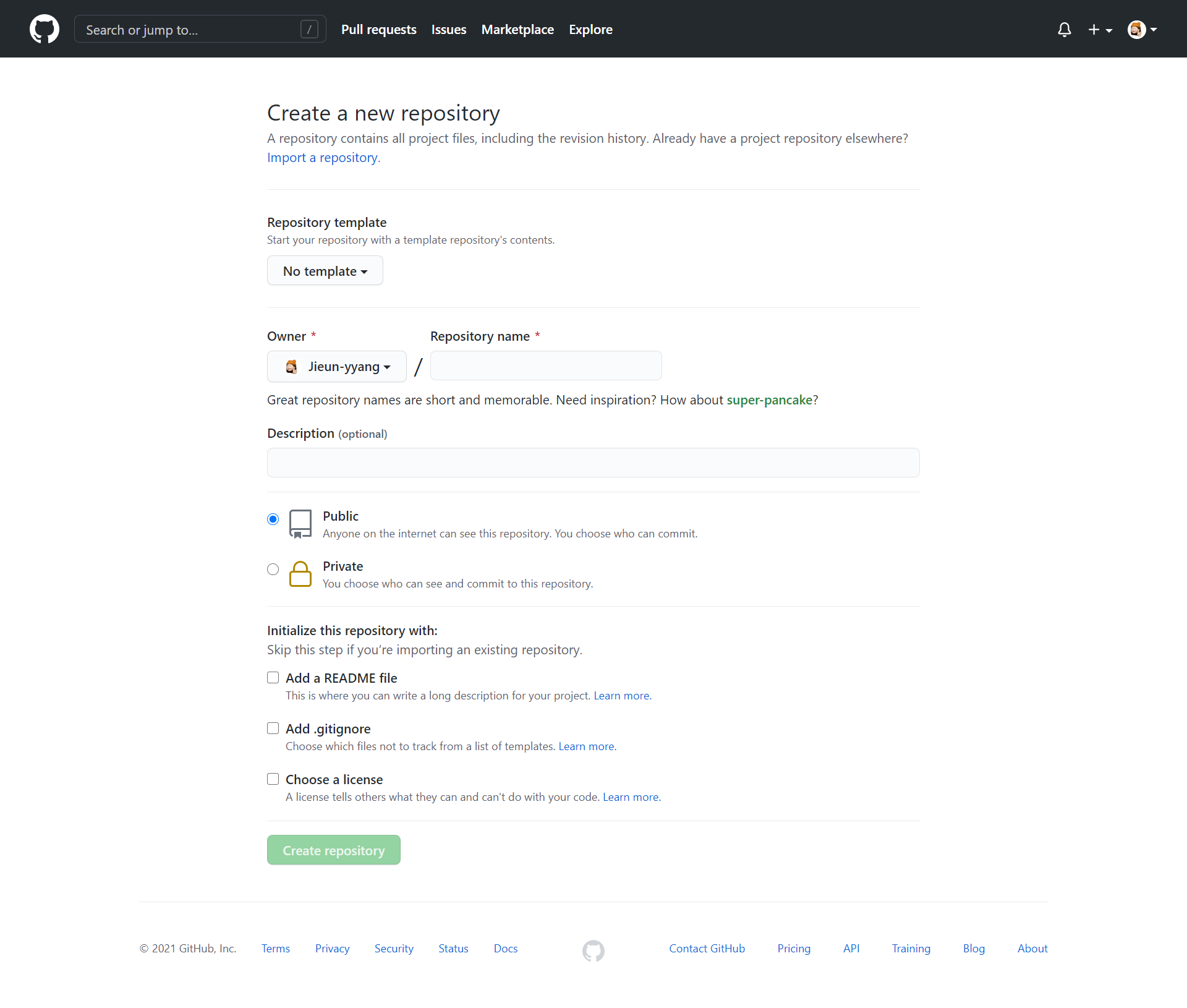Tick the Choose a license checkbox
Image resolution: width=1187 pixels, height=1008 pixels.
[273, 779]
